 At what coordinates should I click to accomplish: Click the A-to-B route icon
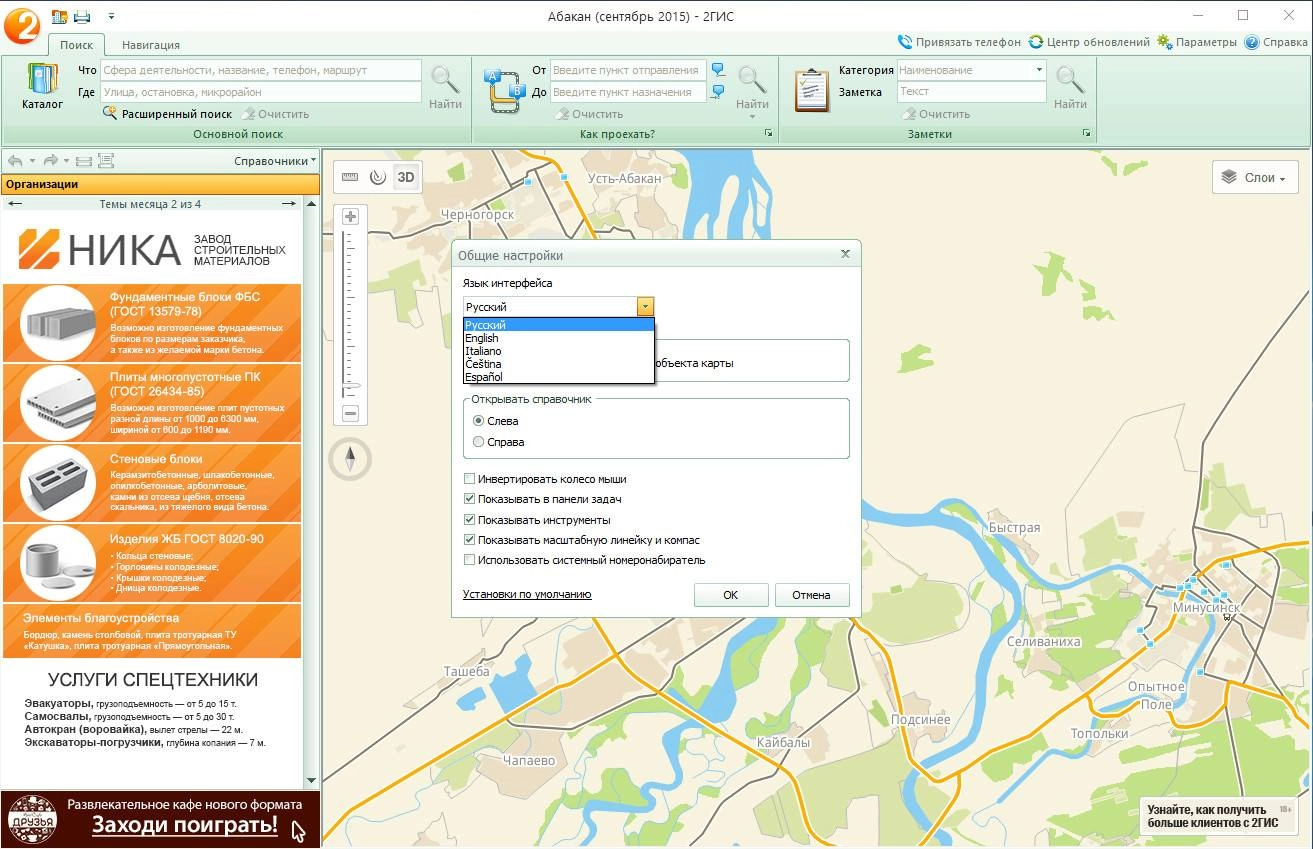[x=504, y=90]
